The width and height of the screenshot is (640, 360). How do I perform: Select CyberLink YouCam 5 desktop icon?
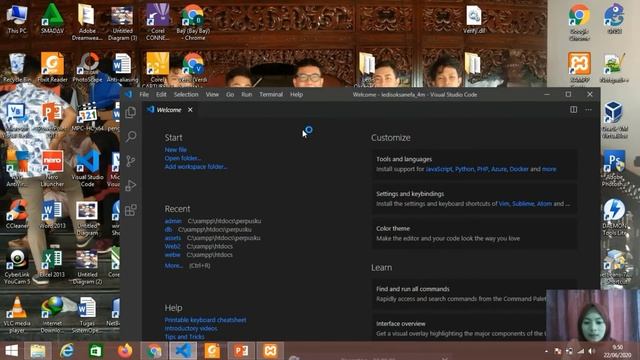click(x=17, y=266)
